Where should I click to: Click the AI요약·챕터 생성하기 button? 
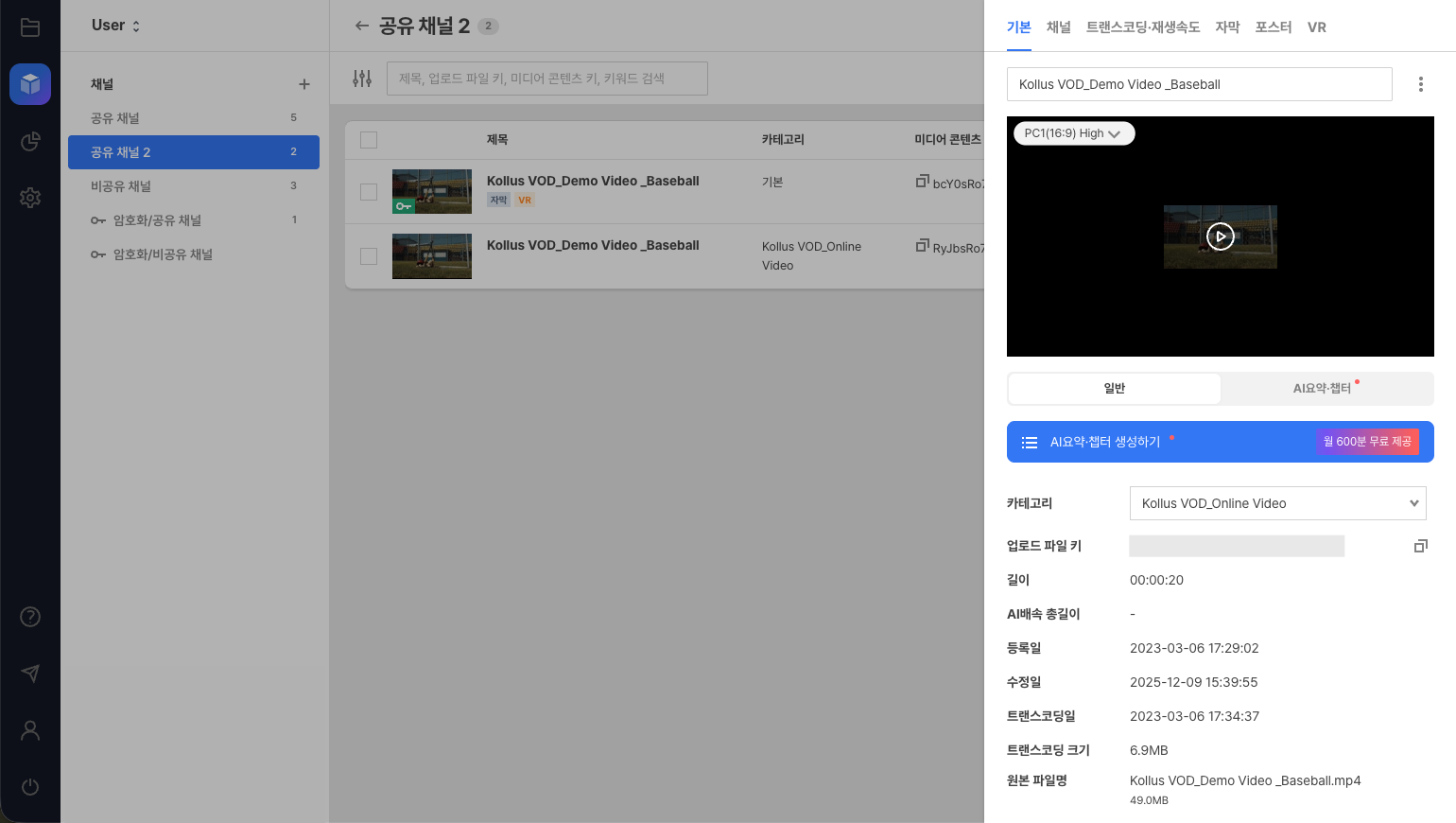click(1106, 442)
